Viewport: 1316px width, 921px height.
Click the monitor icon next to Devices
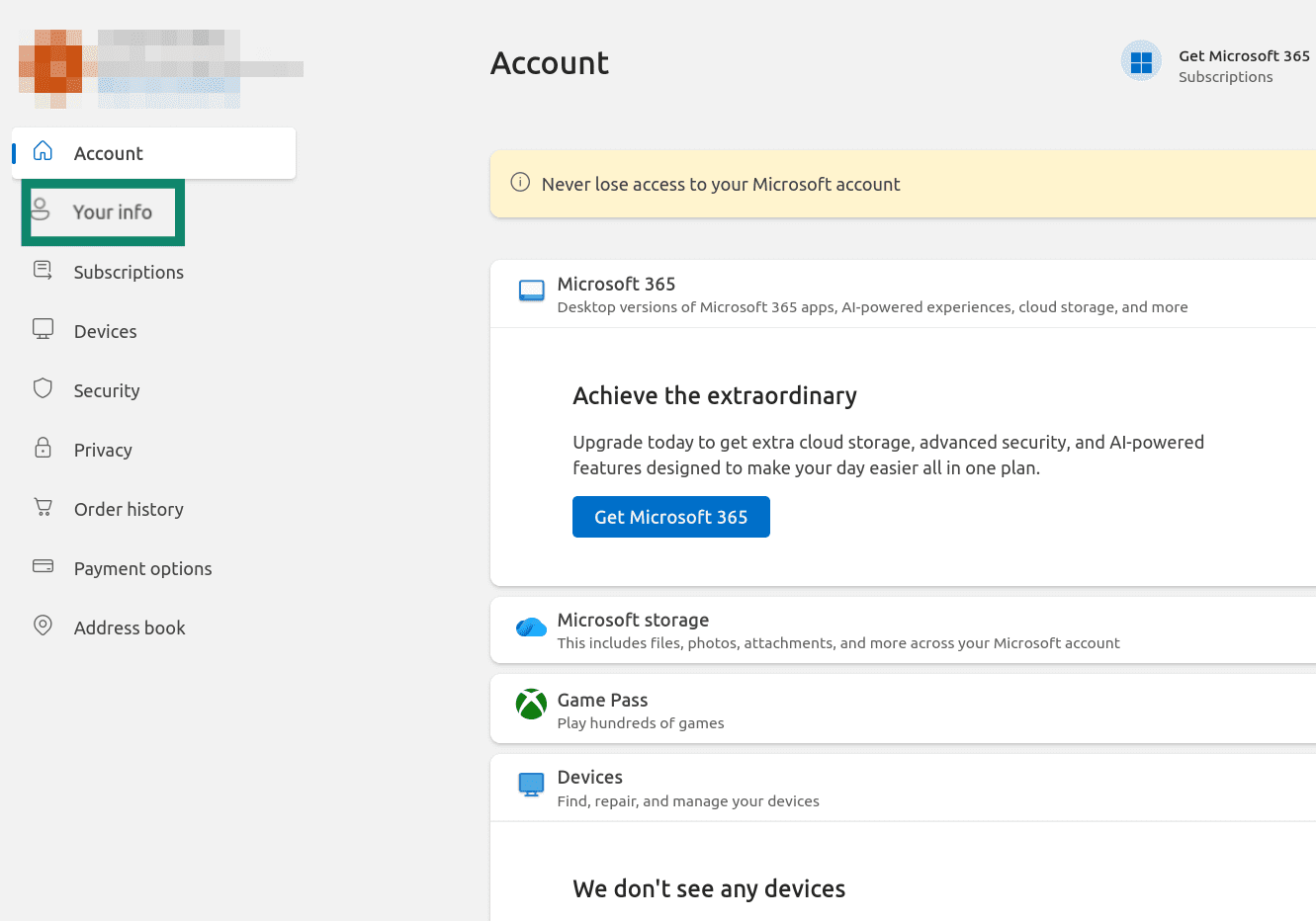(x=43, y=329)
